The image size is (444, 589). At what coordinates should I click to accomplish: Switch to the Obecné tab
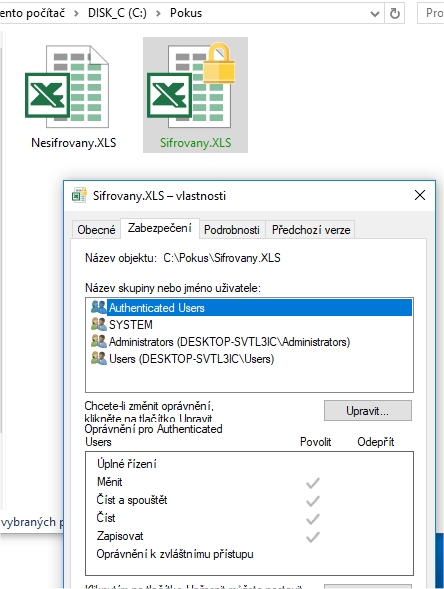(96, 230)
